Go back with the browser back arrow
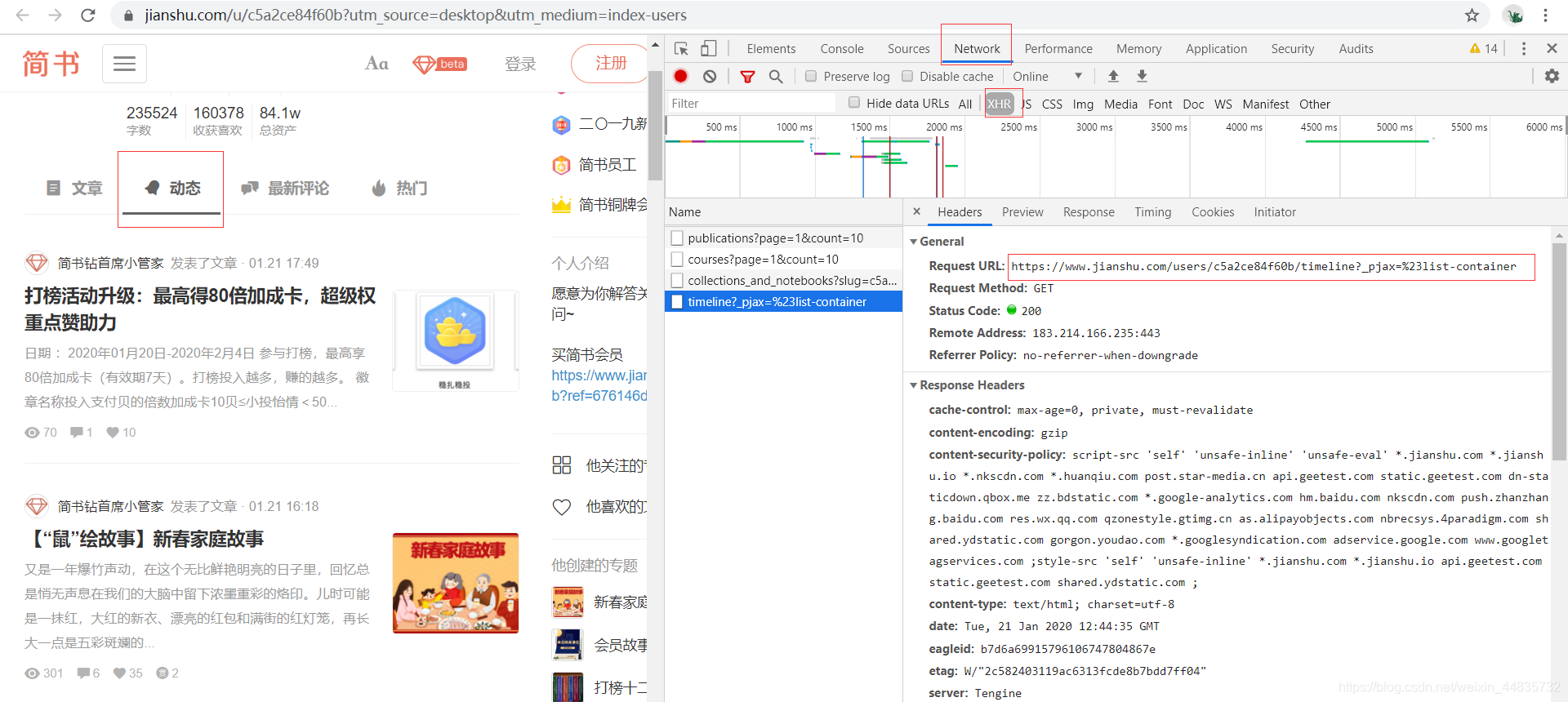The width and height of the screenshot is (1568, 702). [x=22, y=15]
